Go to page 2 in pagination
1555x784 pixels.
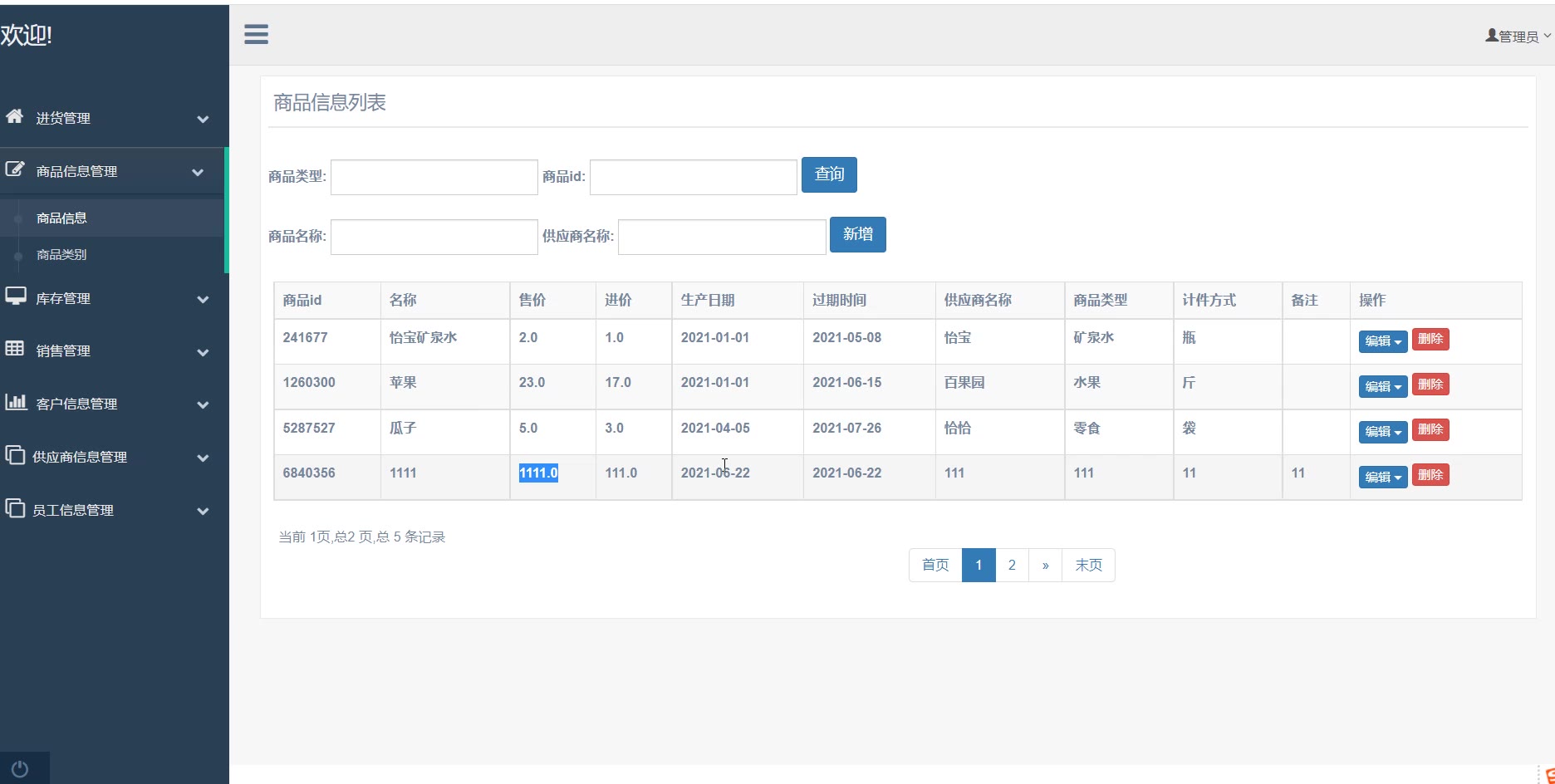click(x=1012, y=565)
